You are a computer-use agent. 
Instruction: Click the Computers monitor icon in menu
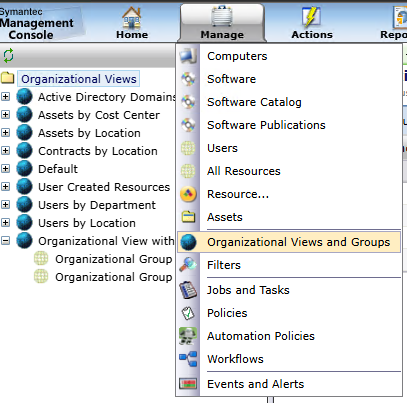[x=188, y=56]
